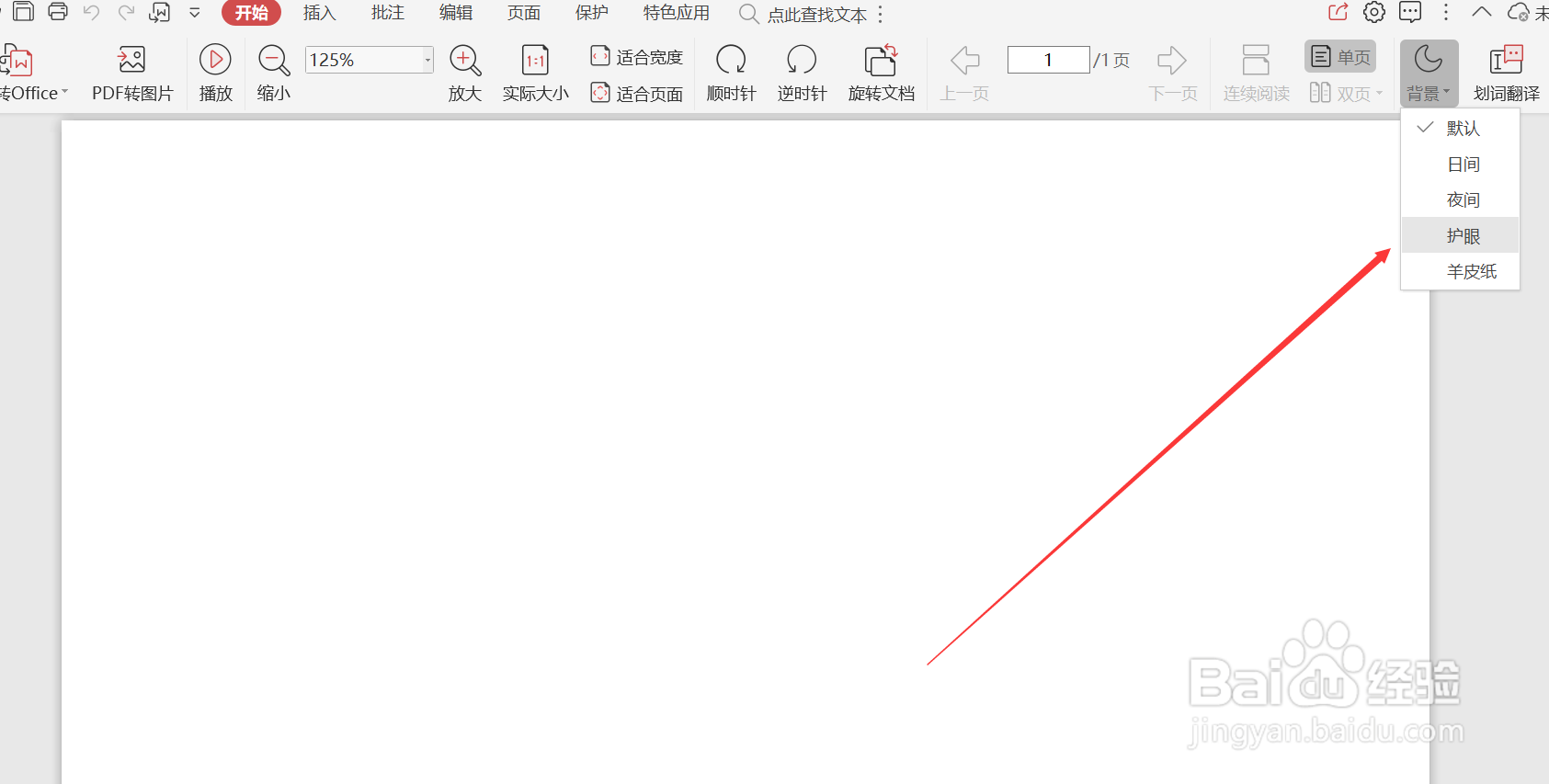The width and height of the screenshot is (1549, 784).
Task: Click the page number input field
Action: pyautogui.click(x=1048, y=60)
